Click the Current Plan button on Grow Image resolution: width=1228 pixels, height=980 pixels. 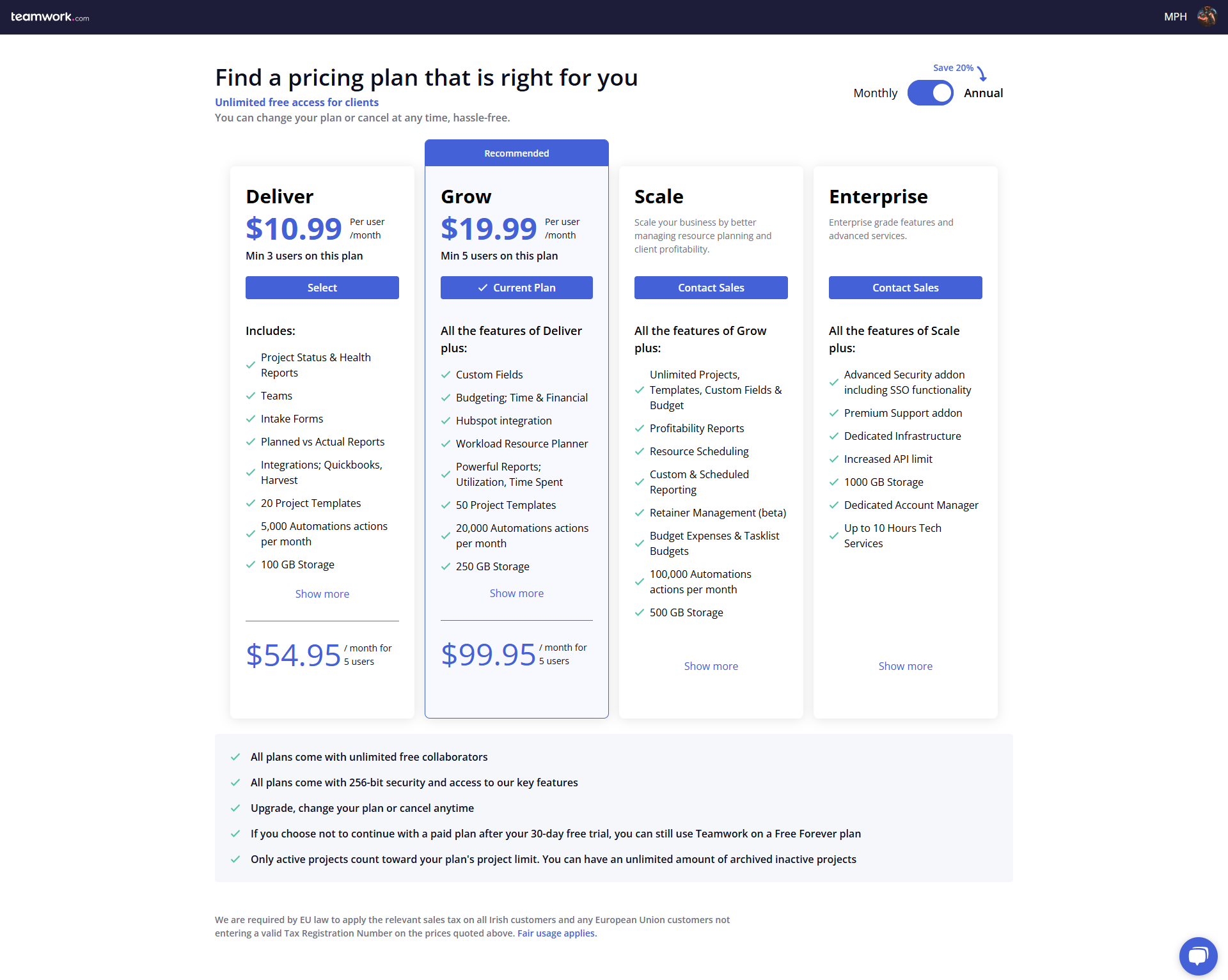(x=517, y=288)
